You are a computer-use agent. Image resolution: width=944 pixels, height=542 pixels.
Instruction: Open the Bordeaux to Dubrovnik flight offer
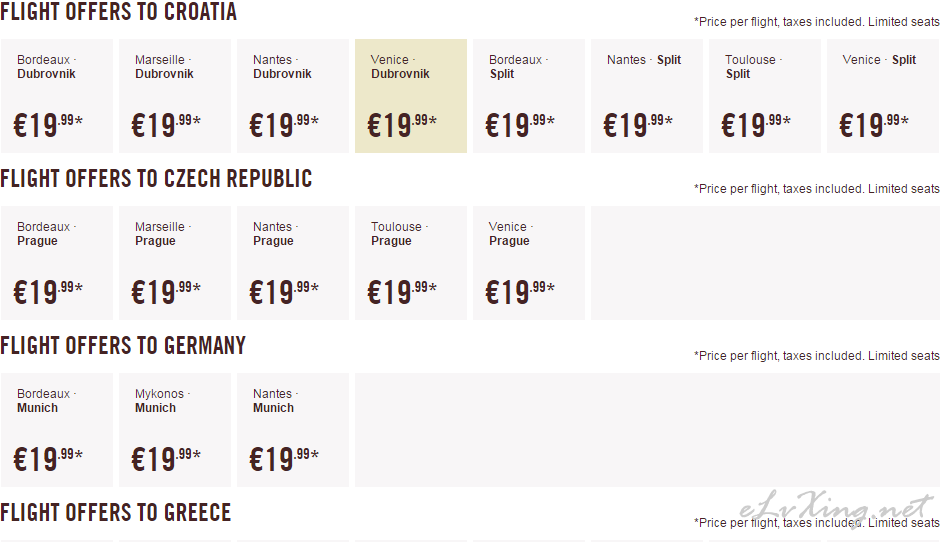pos(57,96)
